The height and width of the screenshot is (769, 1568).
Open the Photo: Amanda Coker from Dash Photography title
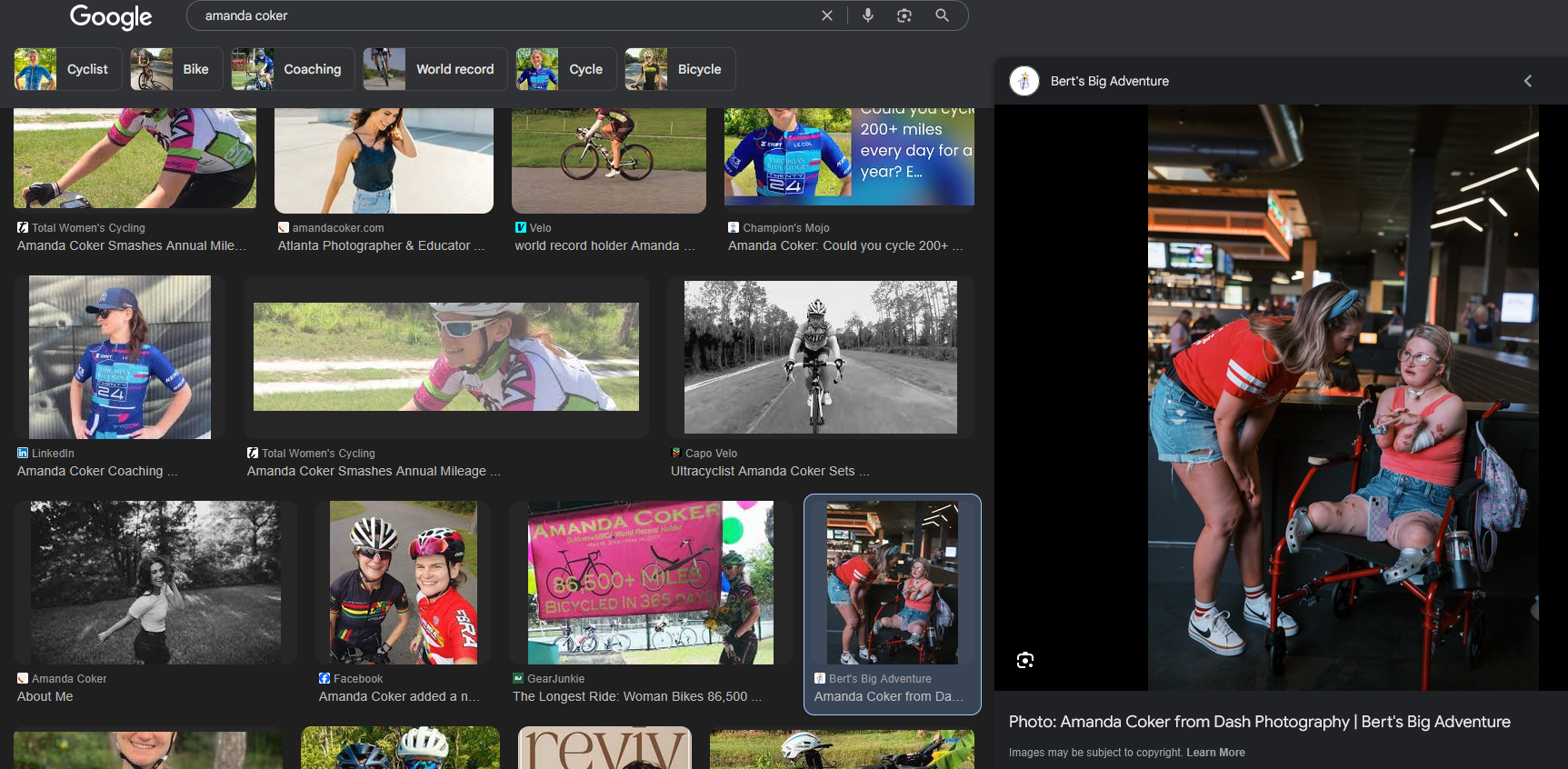(x=1259, y=722)
